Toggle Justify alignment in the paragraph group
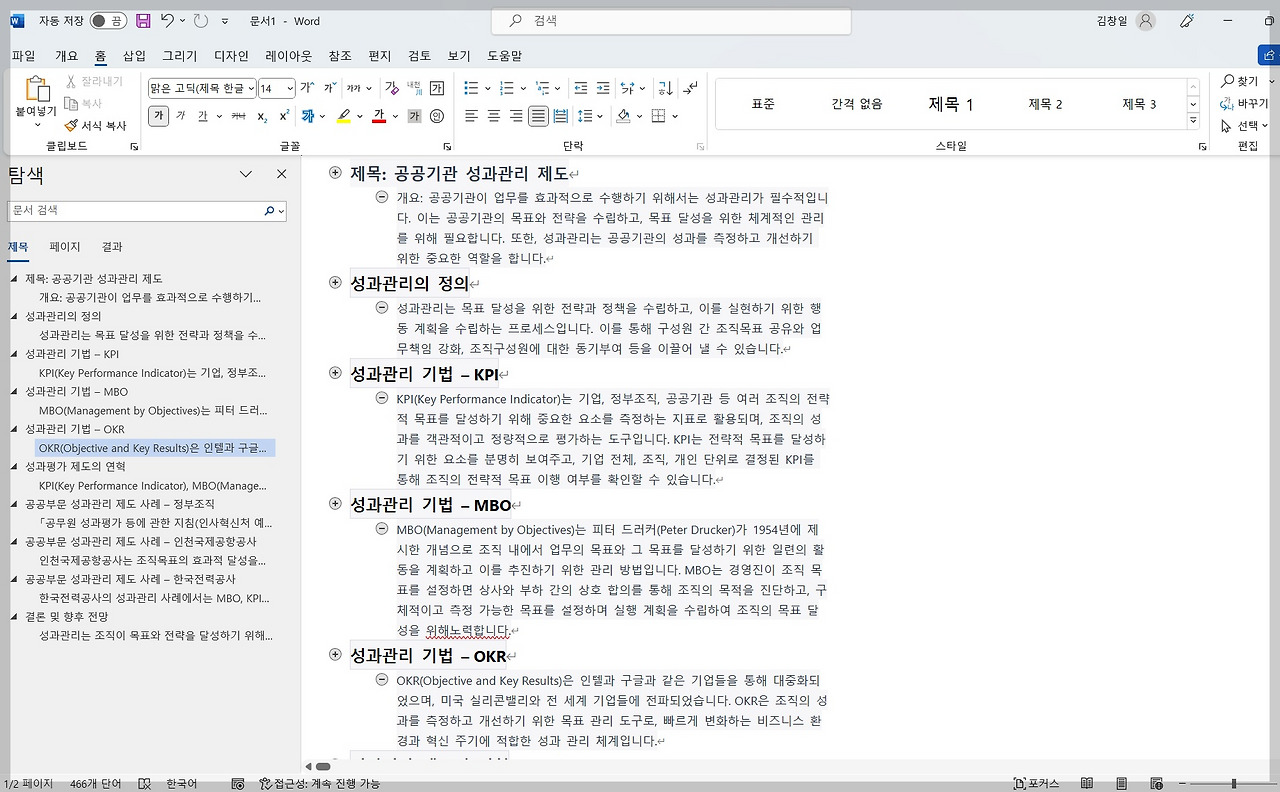This screenshot has width=1280, height=792. tap(538, 116)
